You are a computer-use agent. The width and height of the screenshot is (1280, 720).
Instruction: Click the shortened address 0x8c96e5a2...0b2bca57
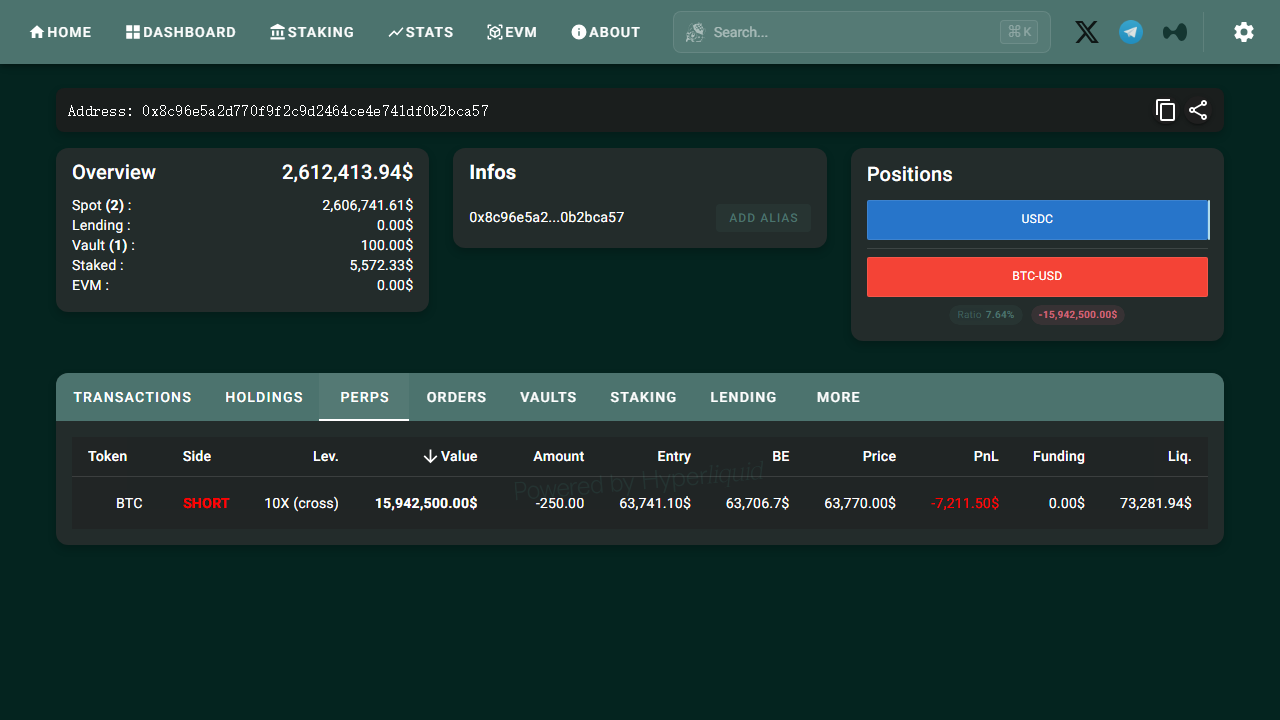click(547, 217)
